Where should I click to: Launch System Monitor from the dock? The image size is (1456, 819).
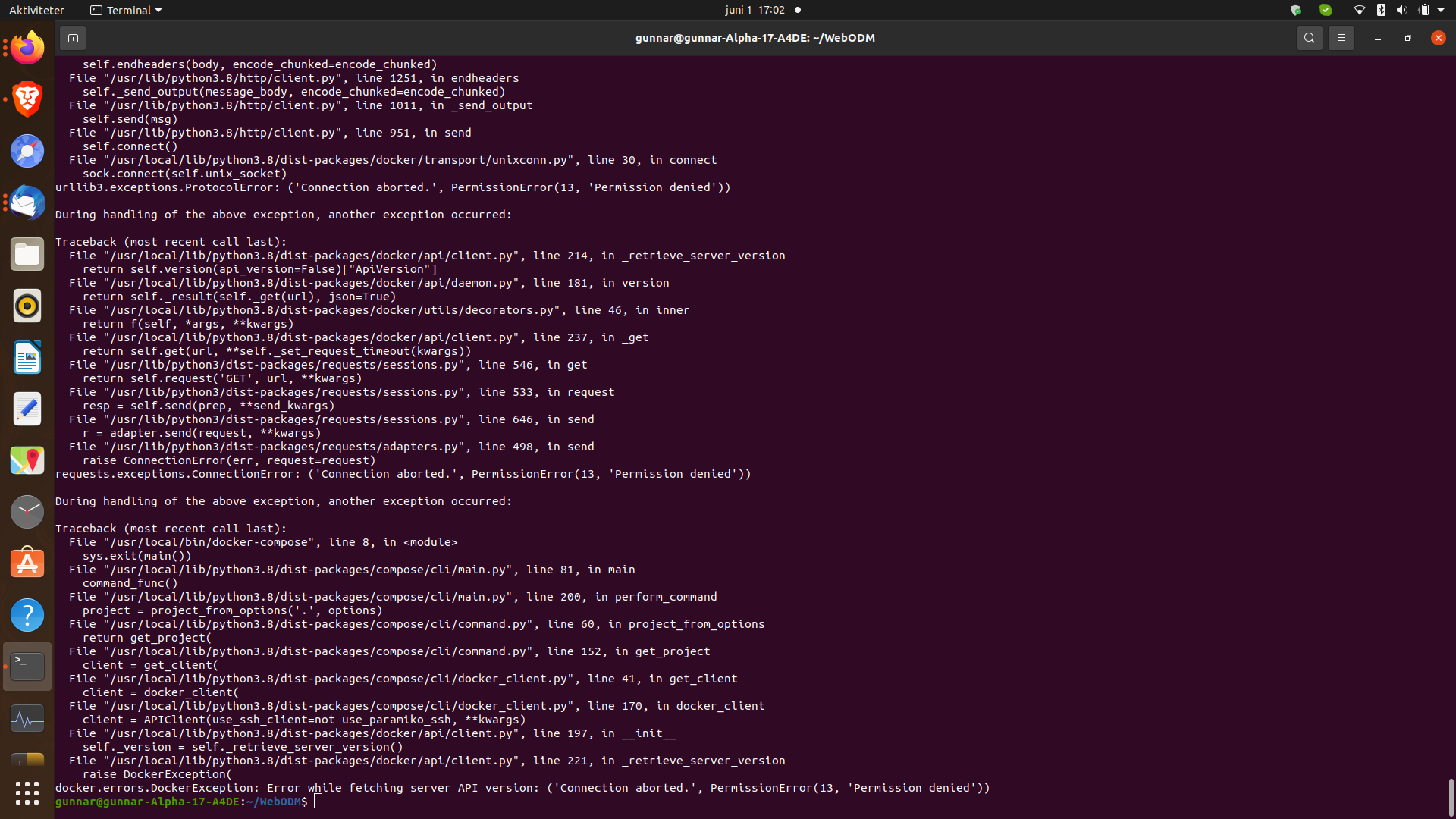point(27,718)
